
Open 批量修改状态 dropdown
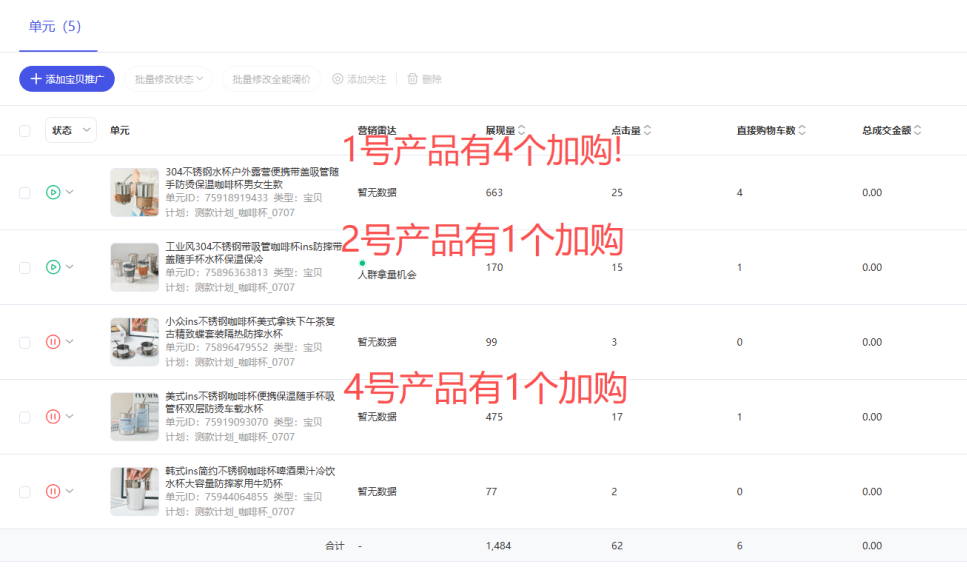point(169,79)
